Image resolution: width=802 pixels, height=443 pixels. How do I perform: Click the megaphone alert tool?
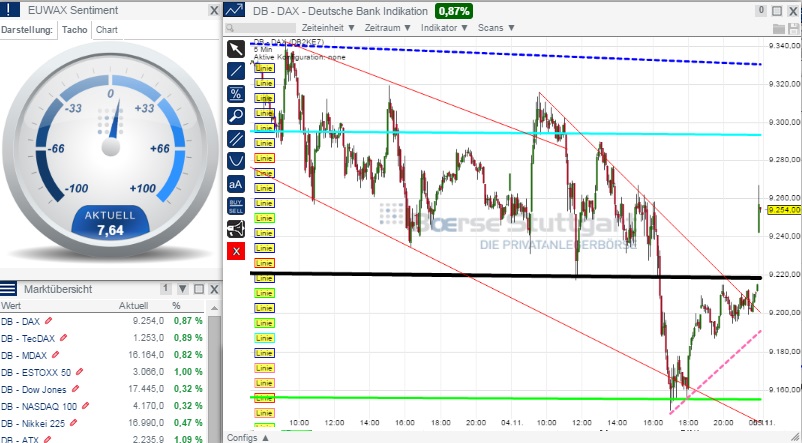click(236, 229)
